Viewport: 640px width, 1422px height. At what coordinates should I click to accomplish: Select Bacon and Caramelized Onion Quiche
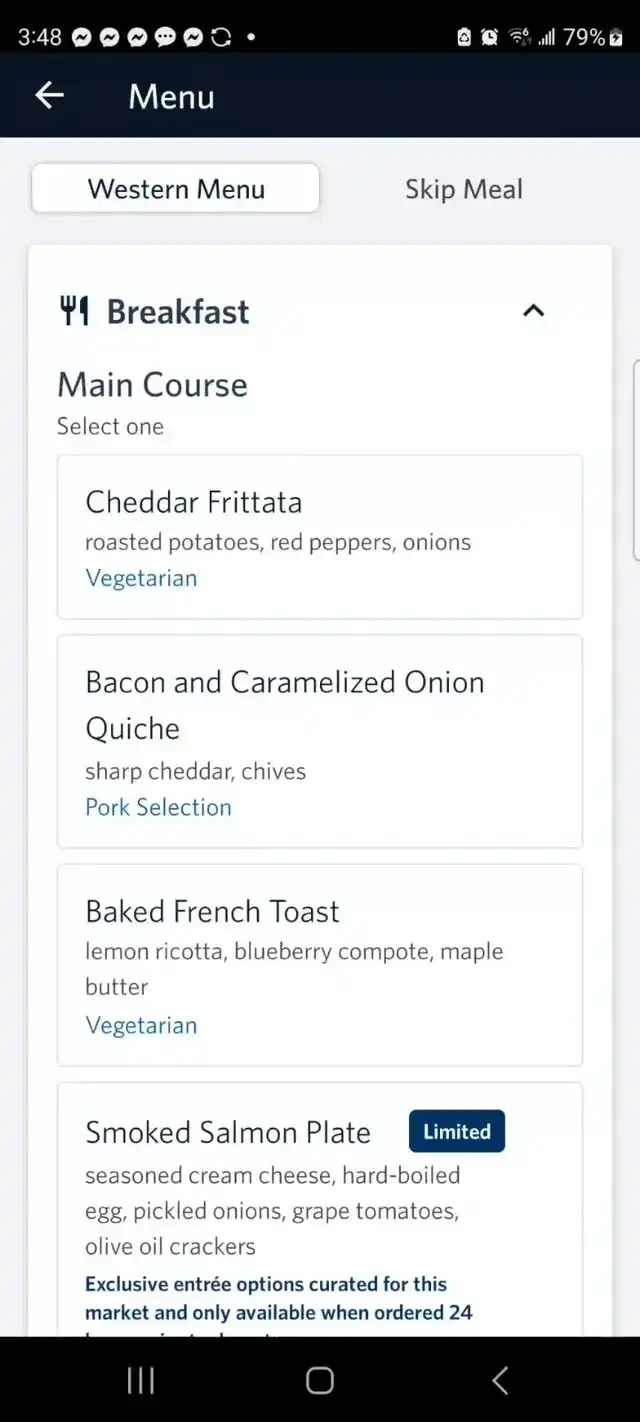320,741
